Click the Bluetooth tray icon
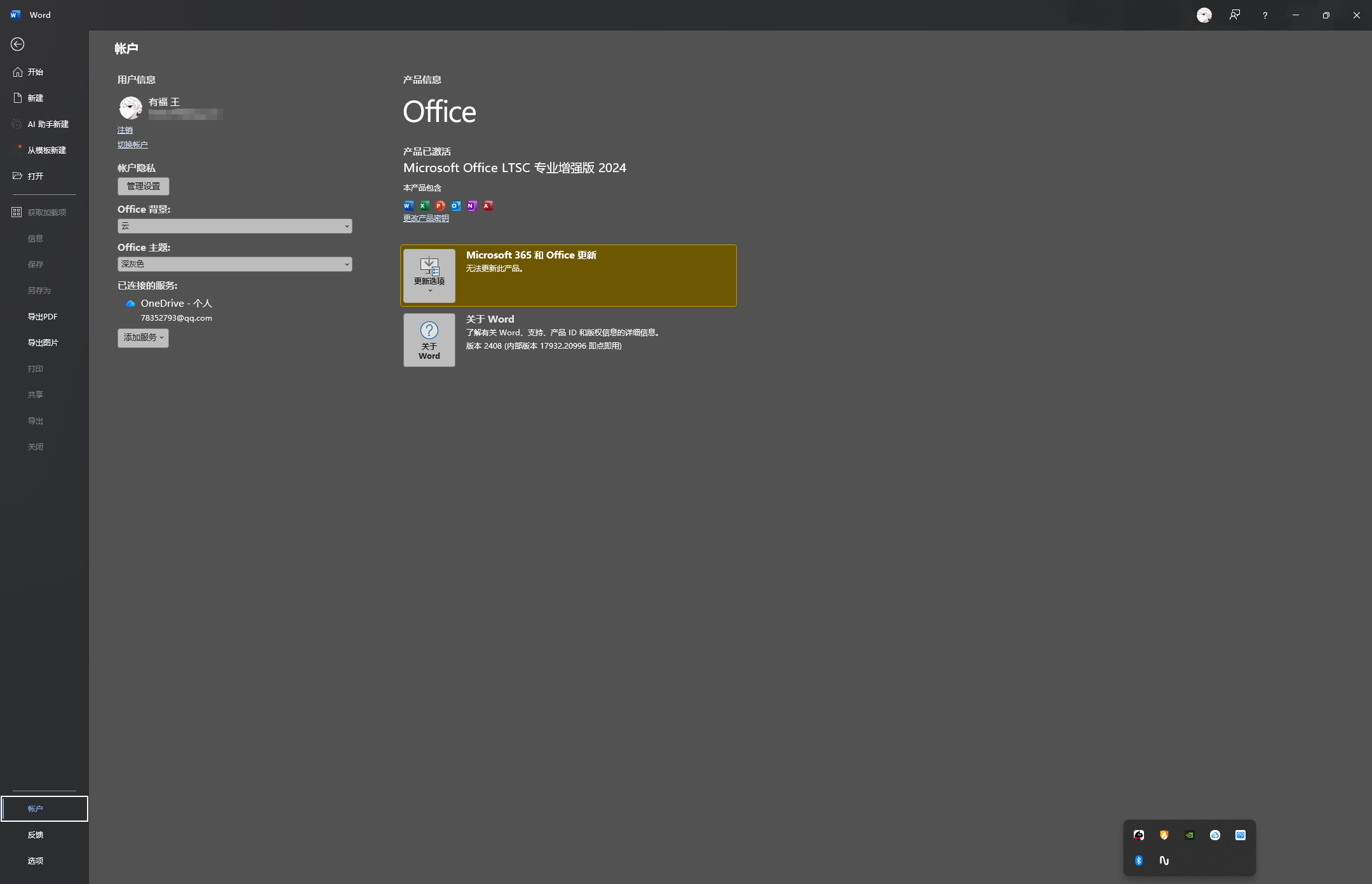Screen dimensions: 1372x884 (1138, 861)
